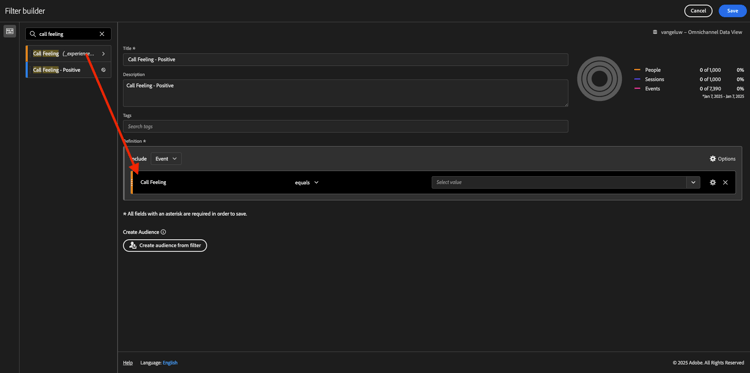Click the Sessions legend entry
Viewport: 750px width, 373px height.
click(649, 79)
